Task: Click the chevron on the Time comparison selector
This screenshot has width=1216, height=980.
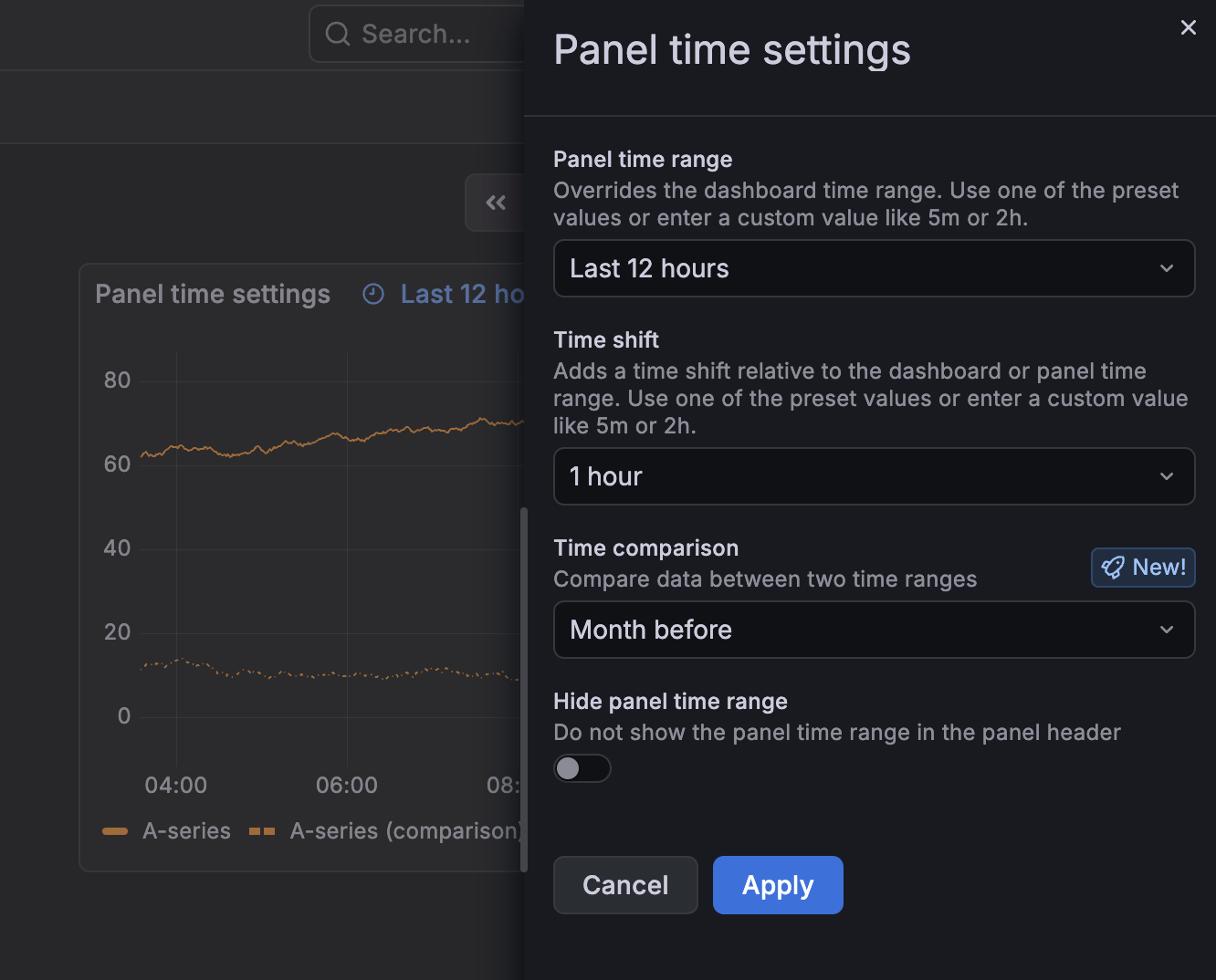Action: pos(1166,630)
